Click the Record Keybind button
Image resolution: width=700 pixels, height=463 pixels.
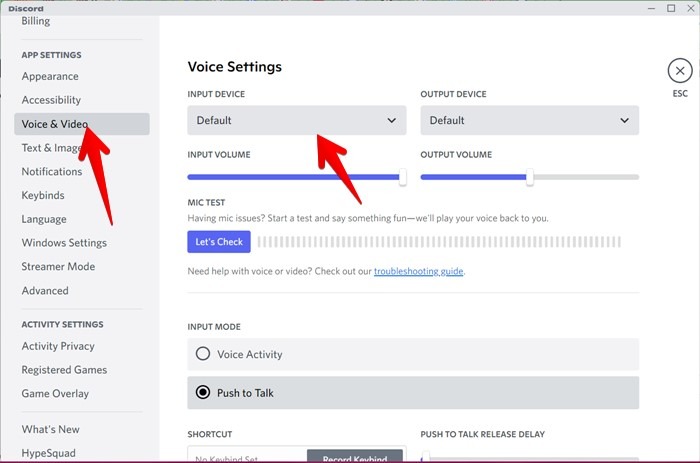point(355,456)
